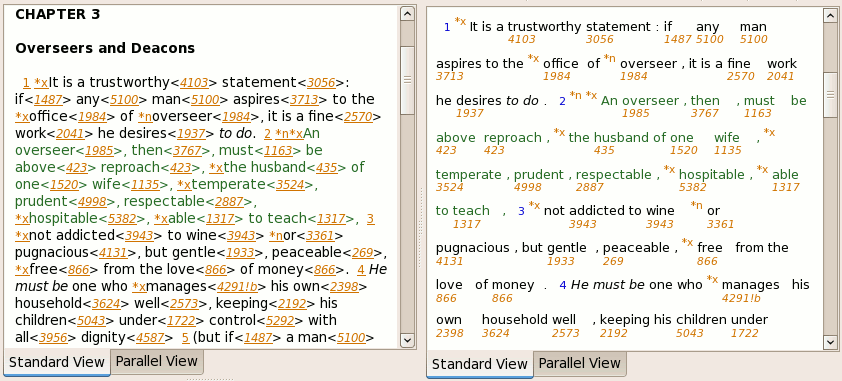Open link 1163 after must in left pane
The width and height of the screenshot is (842, 381).
[x=278, y=151]
